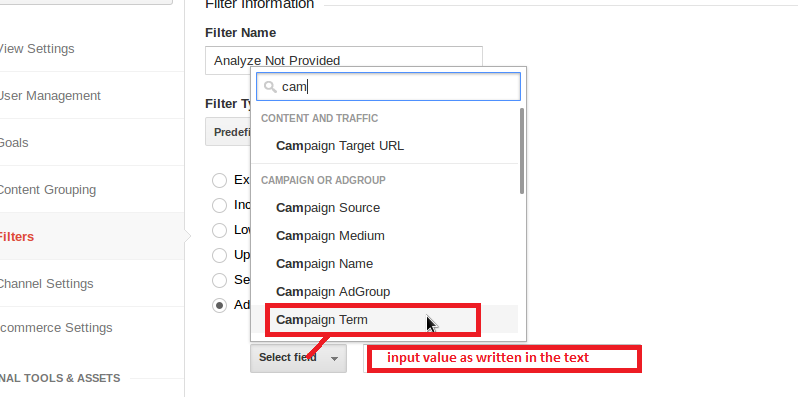Screen dimensions: 798x397
Task: Open Filters in sidebar
Action: pyautogui.click(x=17, y=237)
